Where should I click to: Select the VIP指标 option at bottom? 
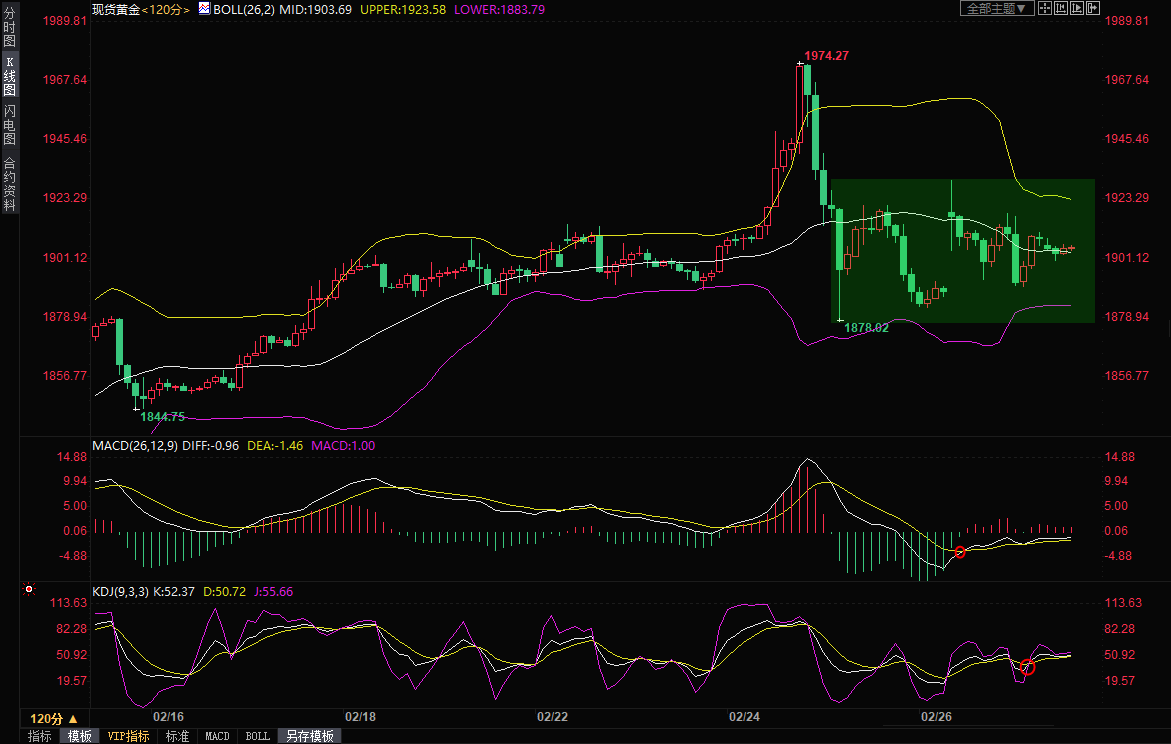[129, 736]
